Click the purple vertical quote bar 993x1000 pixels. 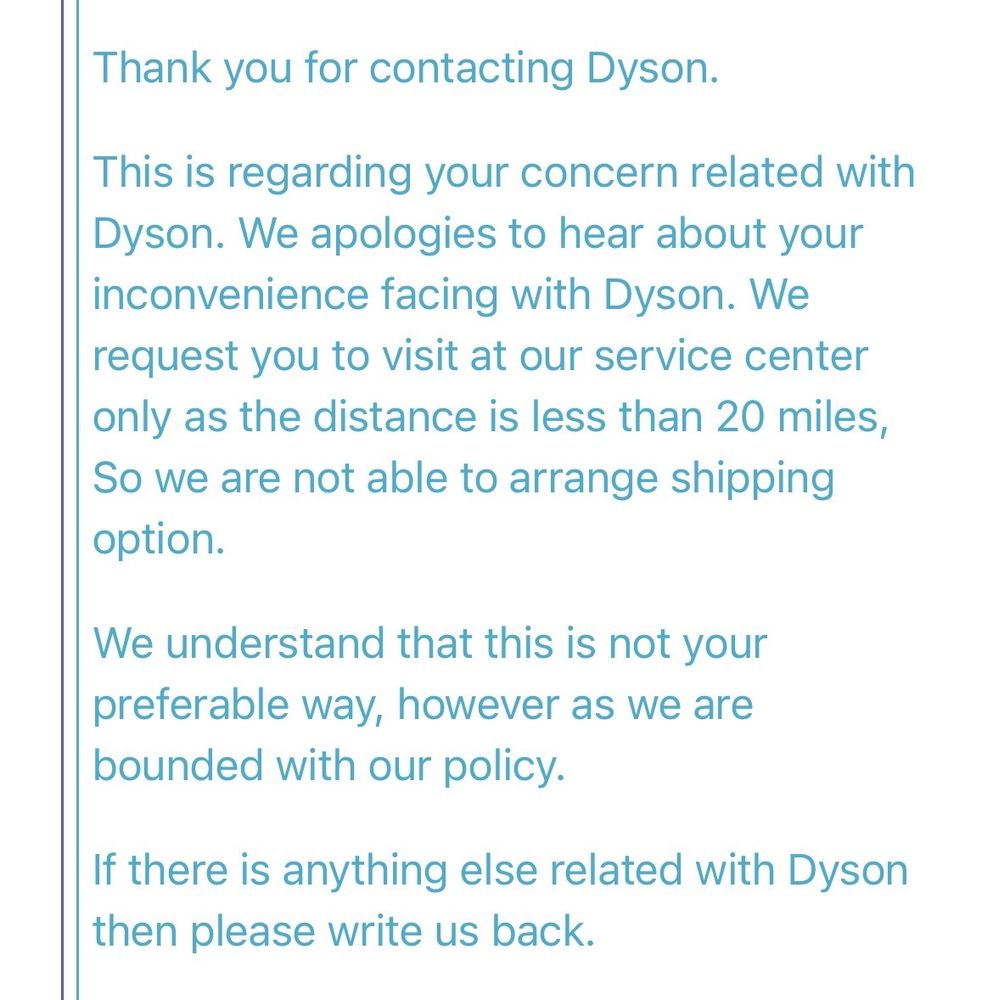[63, 500]
